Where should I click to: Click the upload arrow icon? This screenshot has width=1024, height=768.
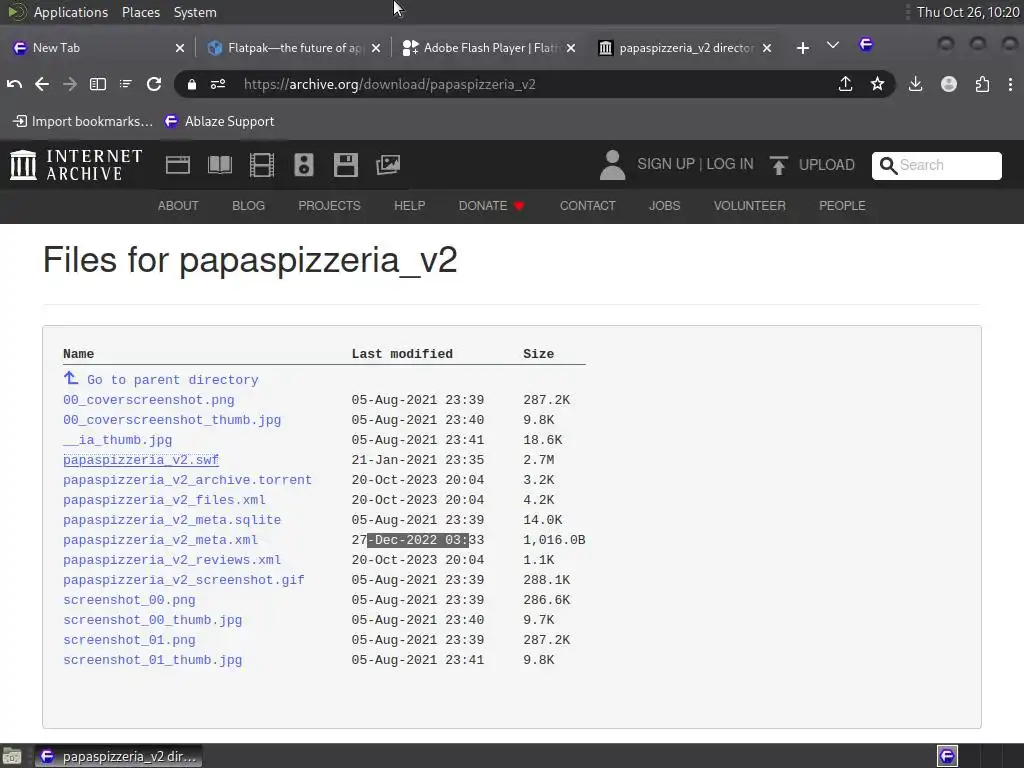point(778,165)
